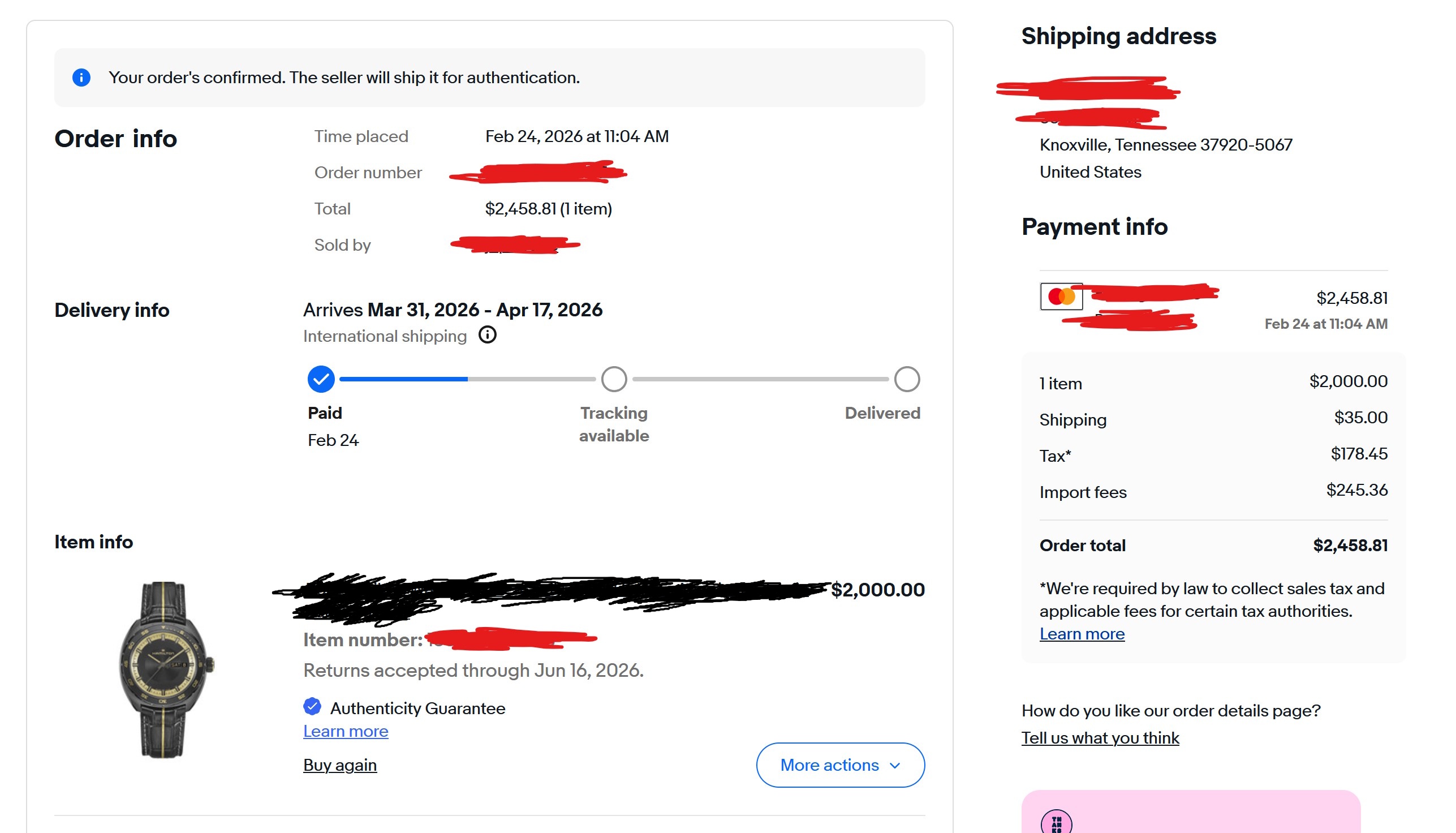Click the Mastercard payment card icon
Image resolution: width=1456 pixels, height=833 pixels.
click(x=1061, y=297)
